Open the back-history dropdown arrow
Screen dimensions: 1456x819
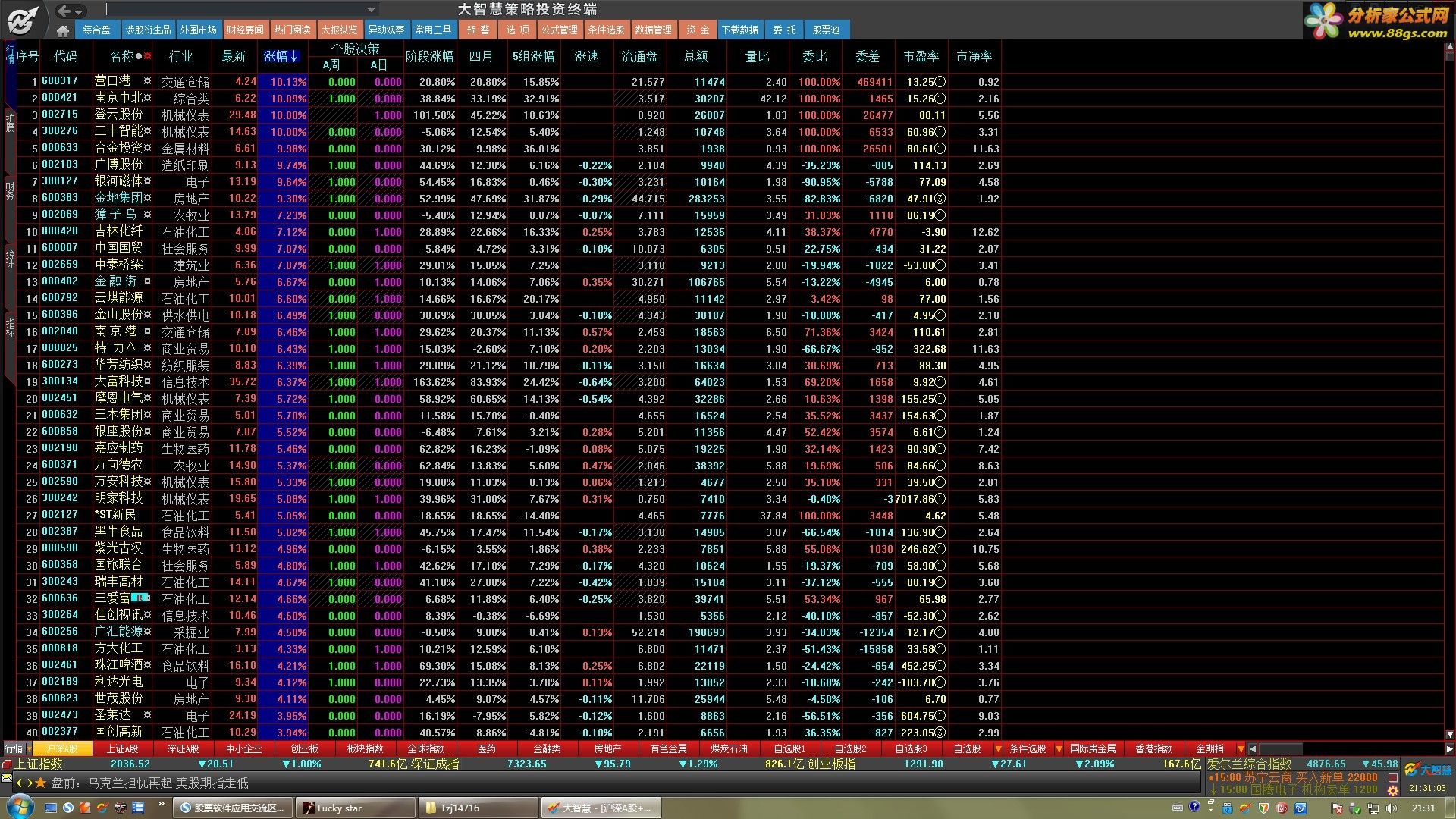79,11
